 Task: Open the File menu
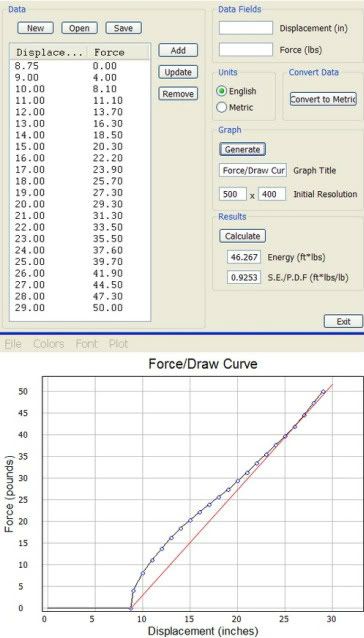[x=13, y=344]
